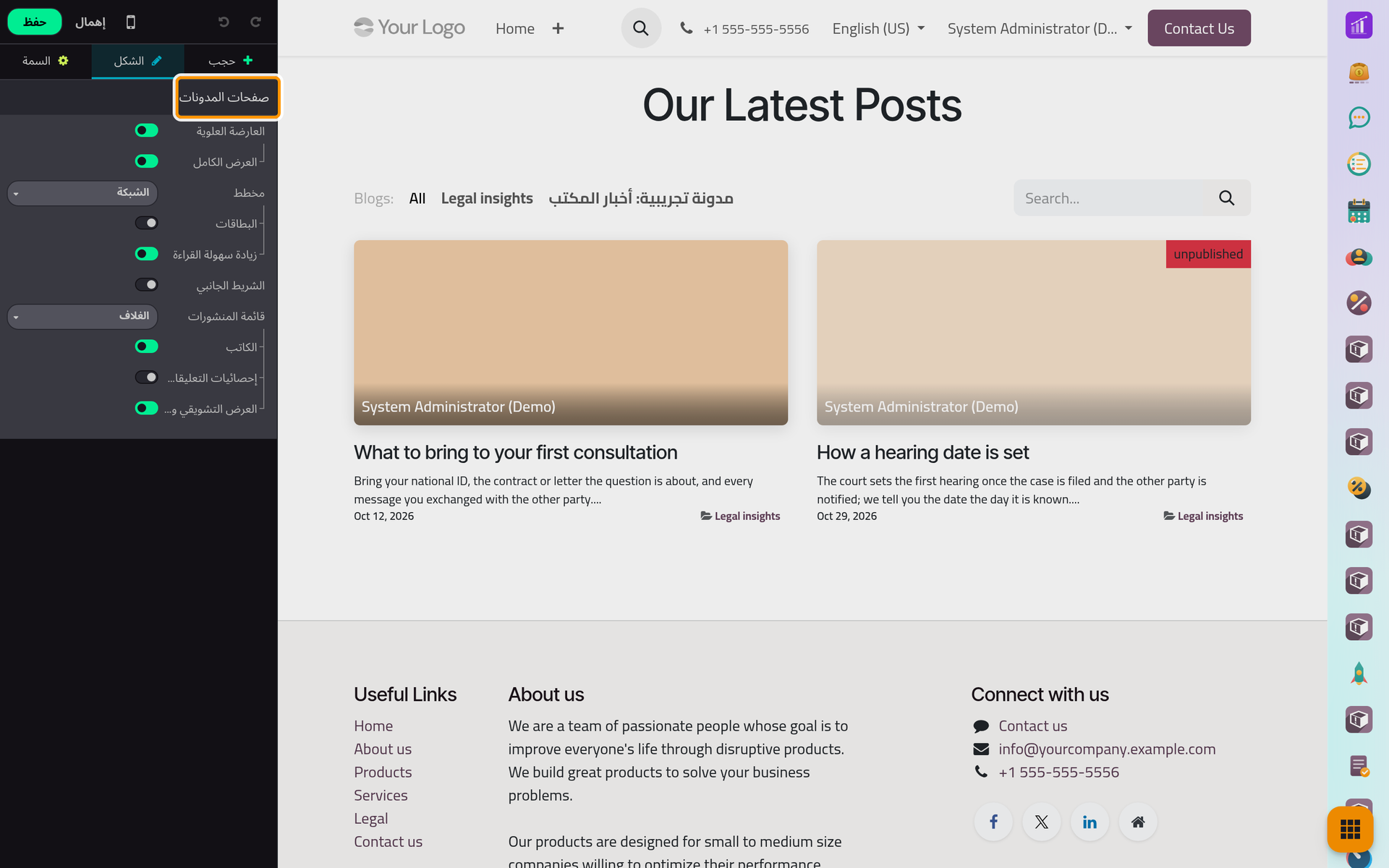Open the قائمة المنشورات dropdown showing الغلاف
This screenshot has height=868, width=1389.
(x=82, y=316)
